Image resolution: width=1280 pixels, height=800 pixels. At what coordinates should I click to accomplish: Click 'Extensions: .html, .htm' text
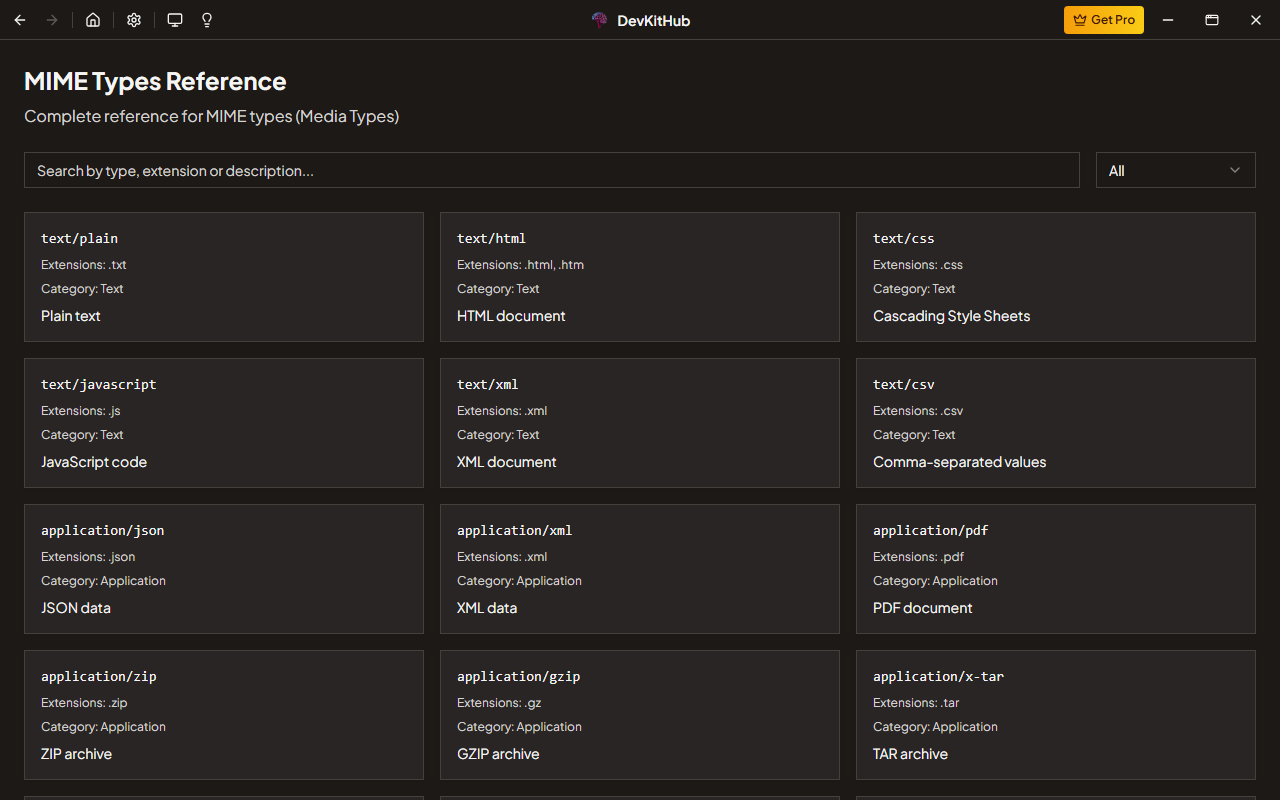[x=520, y=265]
